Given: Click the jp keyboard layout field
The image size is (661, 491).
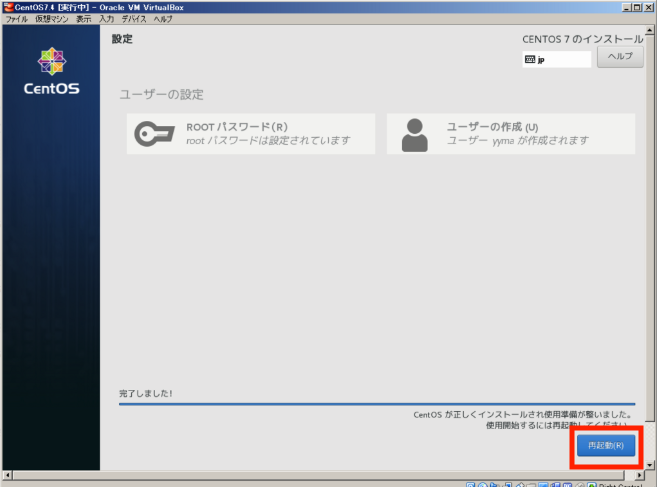Looking at the screenshot, I should pos(559,59).
